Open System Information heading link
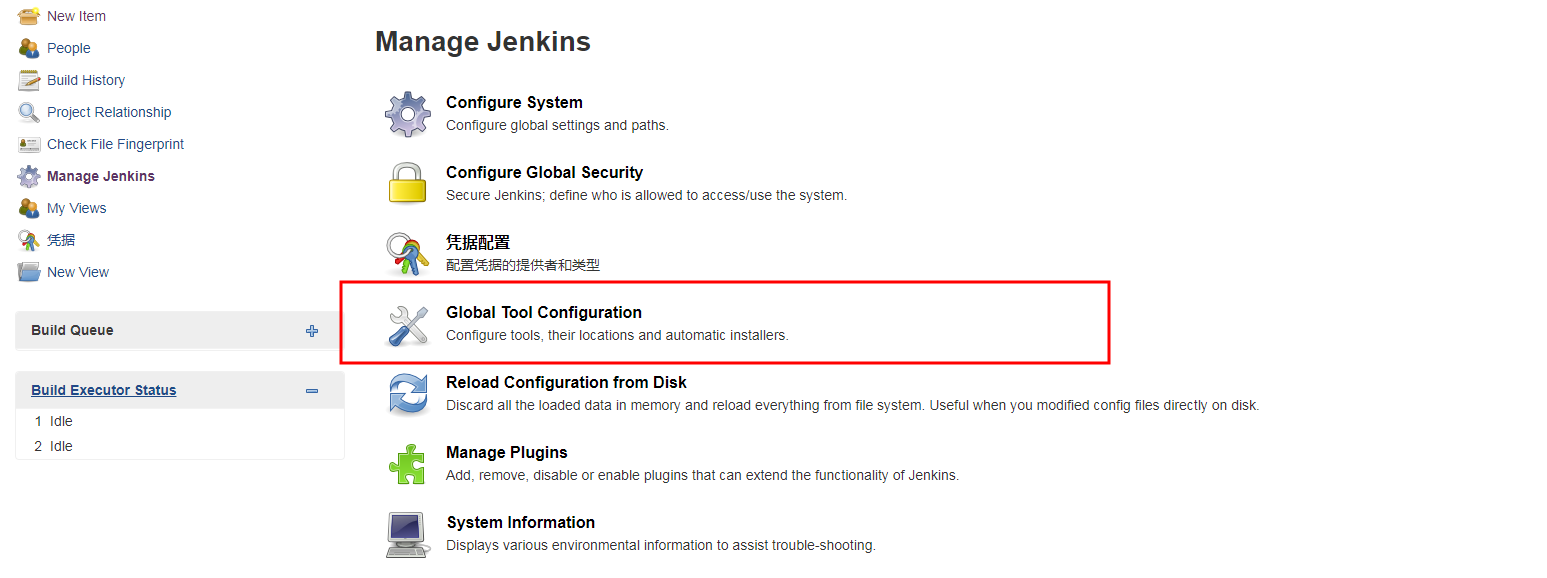This screenshot has width=1547, height=578. coord(521,522)
